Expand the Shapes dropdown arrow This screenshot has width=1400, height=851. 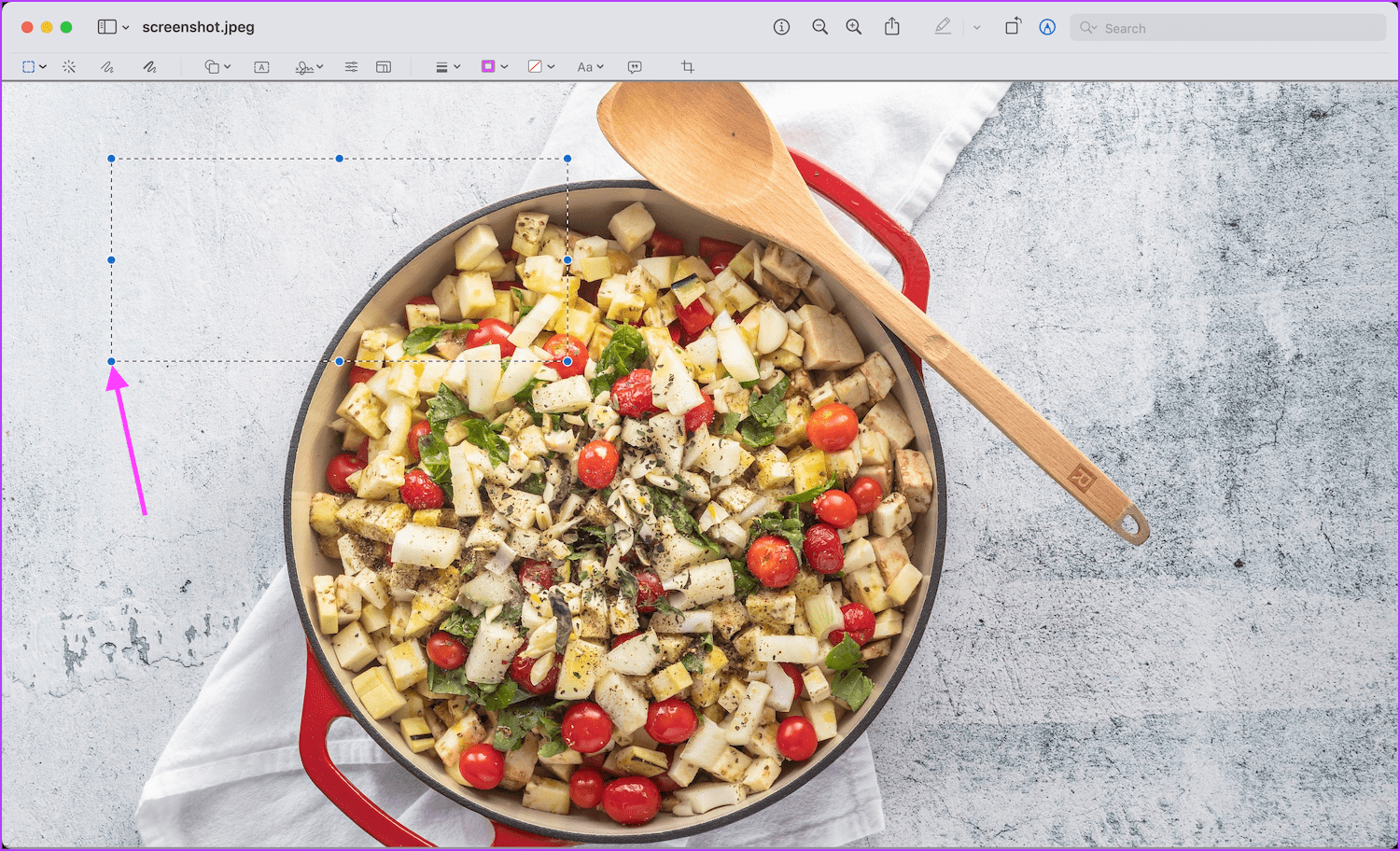(228, 67)
